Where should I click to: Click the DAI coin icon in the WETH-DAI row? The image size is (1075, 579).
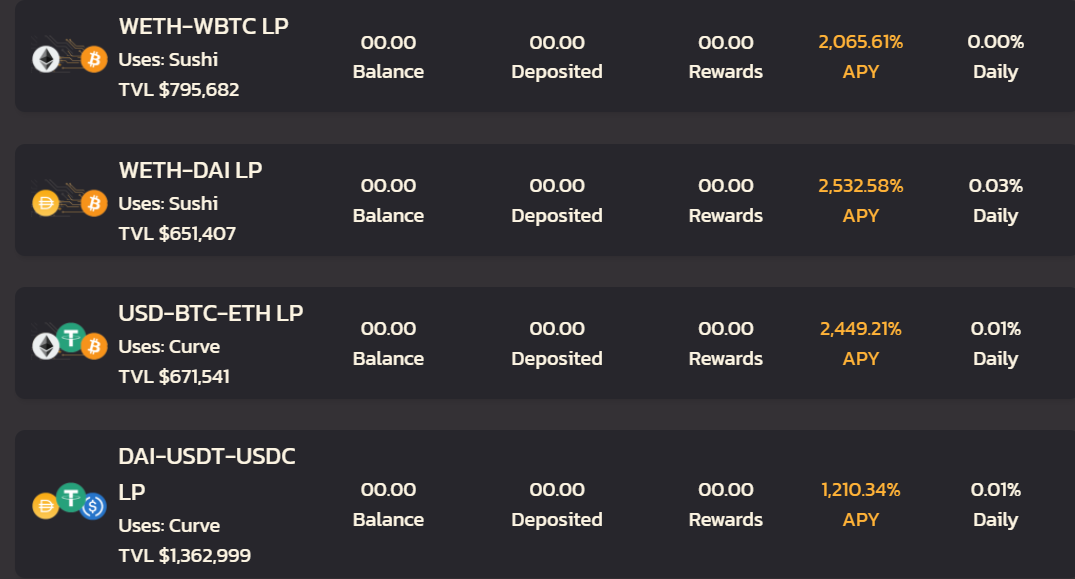45,203
